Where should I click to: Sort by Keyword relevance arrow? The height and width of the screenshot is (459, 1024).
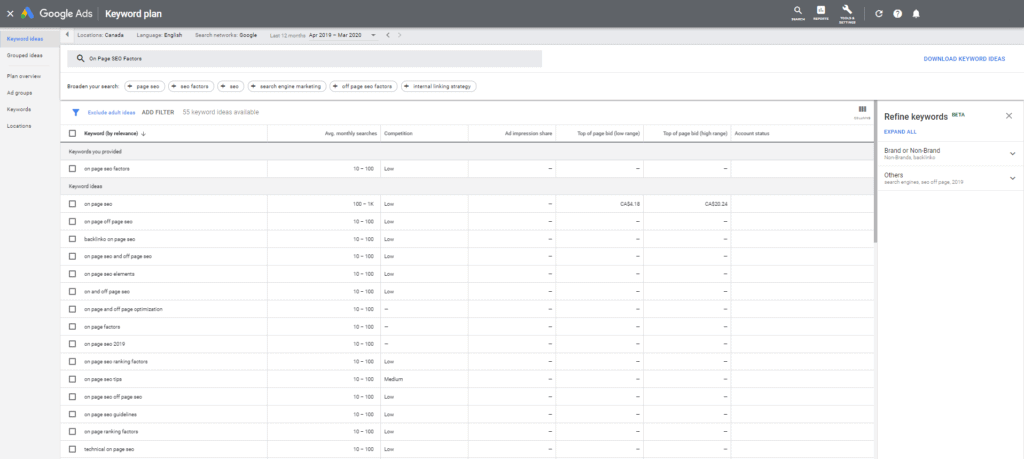click(x=143, y=134)
